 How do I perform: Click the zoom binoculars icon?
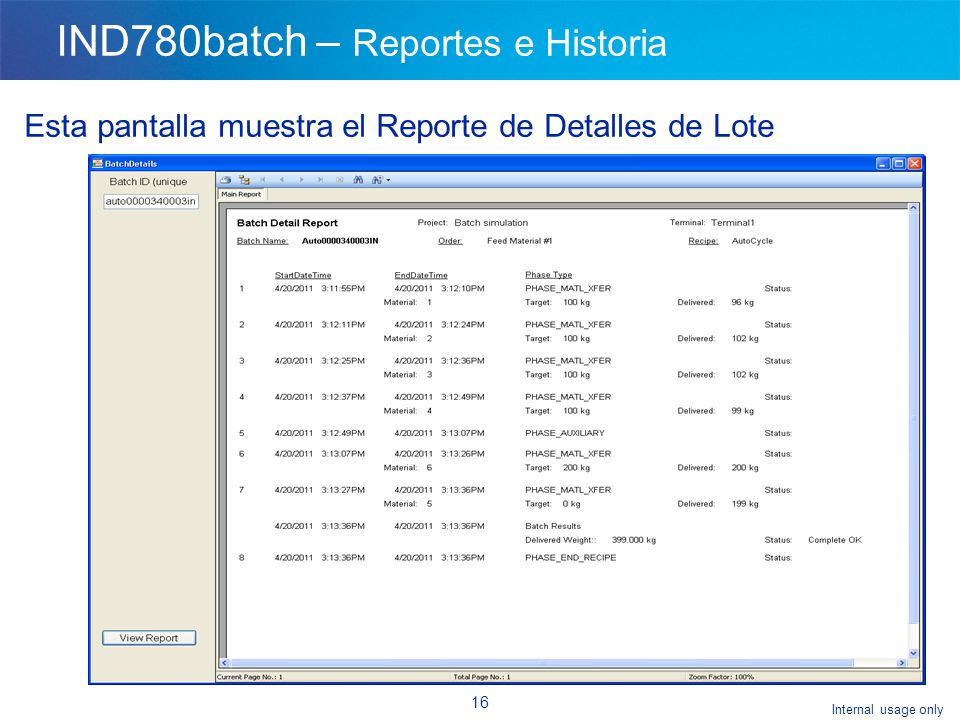tap(377, 180)
